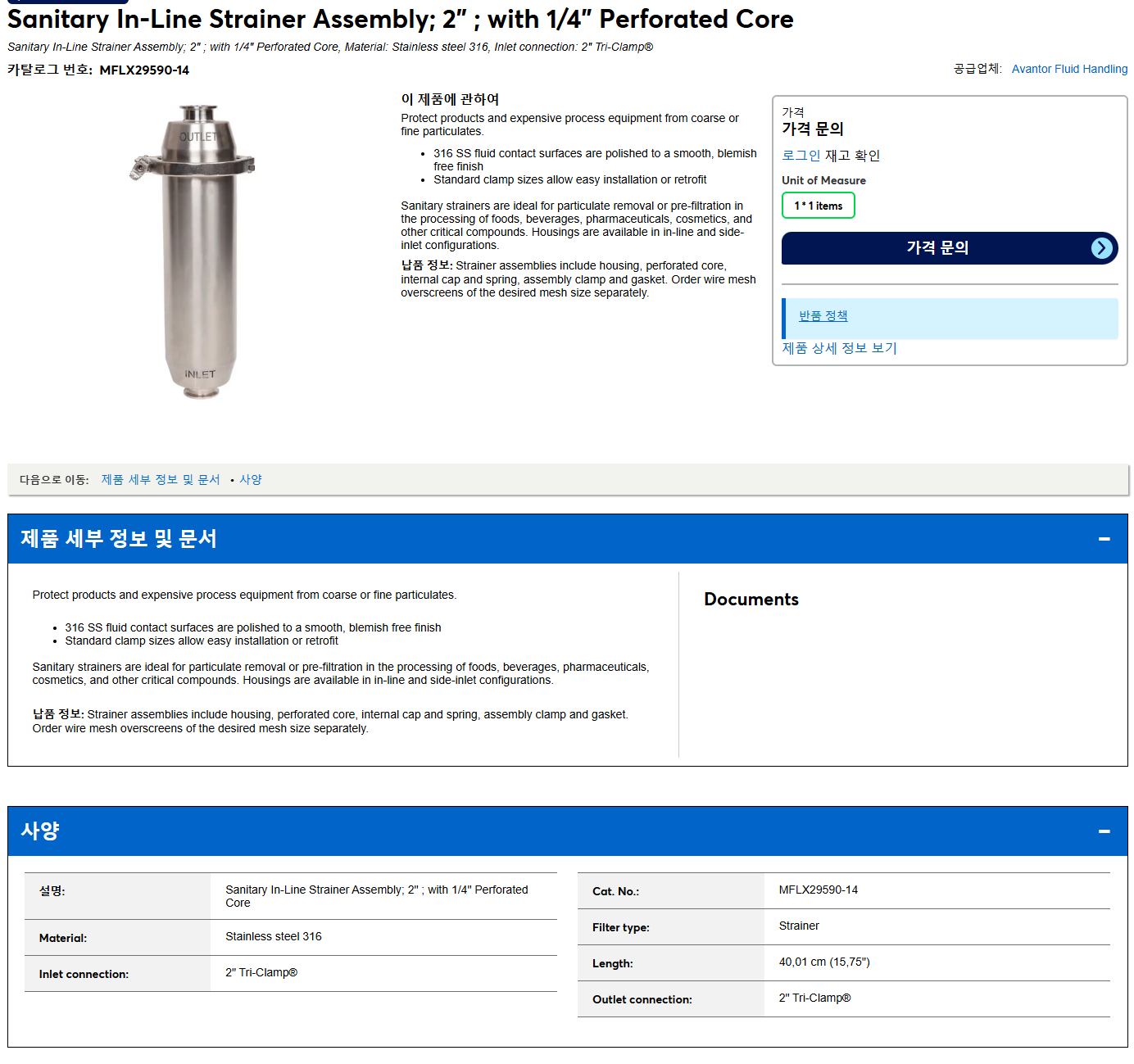Click the 가격 문의 button label
Image resolution: width=1134 pixels, height=1064 pixels.
pyautogui.click(x=937, y=248)
